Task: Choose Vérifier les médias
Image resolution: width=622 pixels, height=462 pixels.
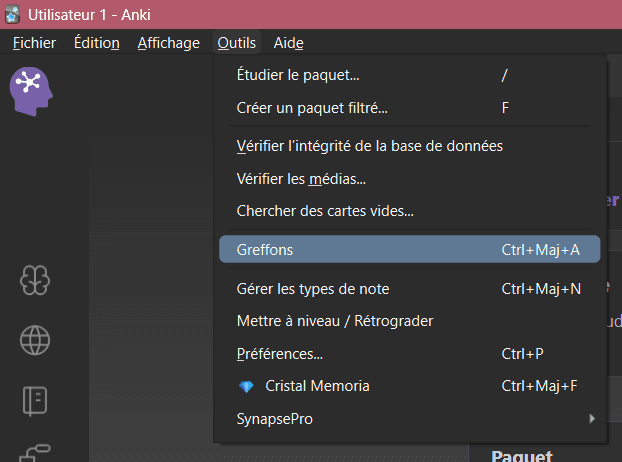Action: click(x=410, y=179)
